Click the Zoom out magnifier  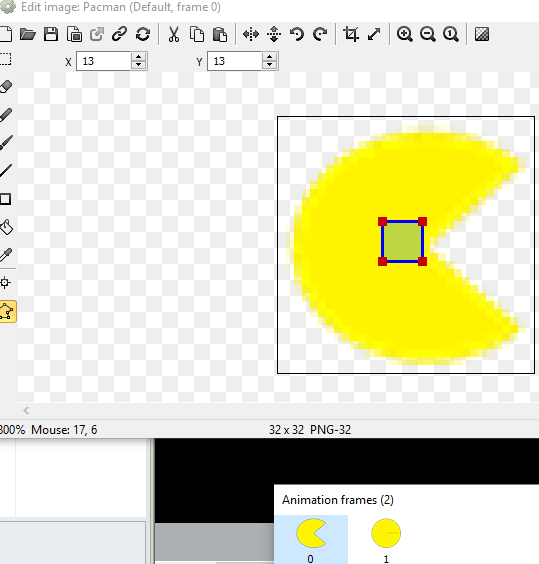[x=428, y=34]
